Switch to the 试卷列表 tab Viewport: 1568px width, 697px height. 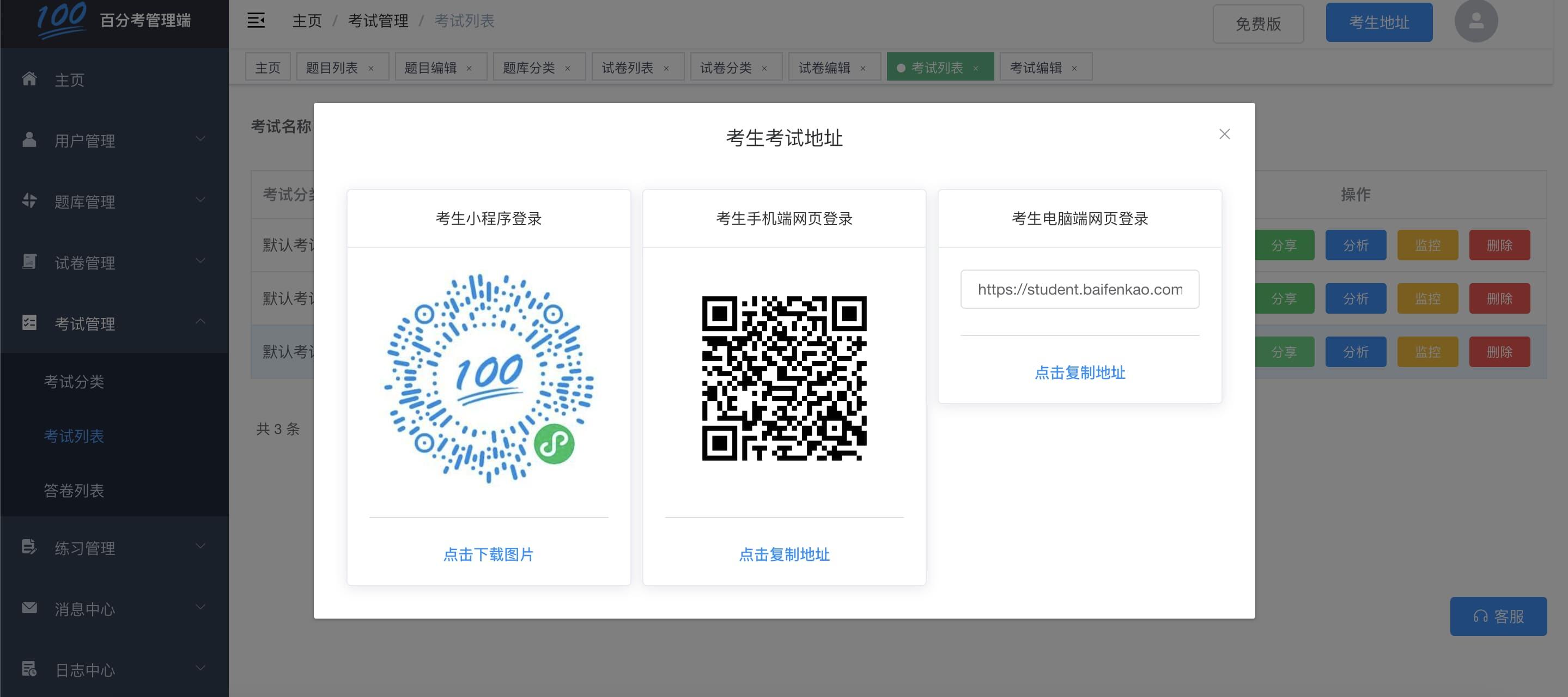[627, 68]
